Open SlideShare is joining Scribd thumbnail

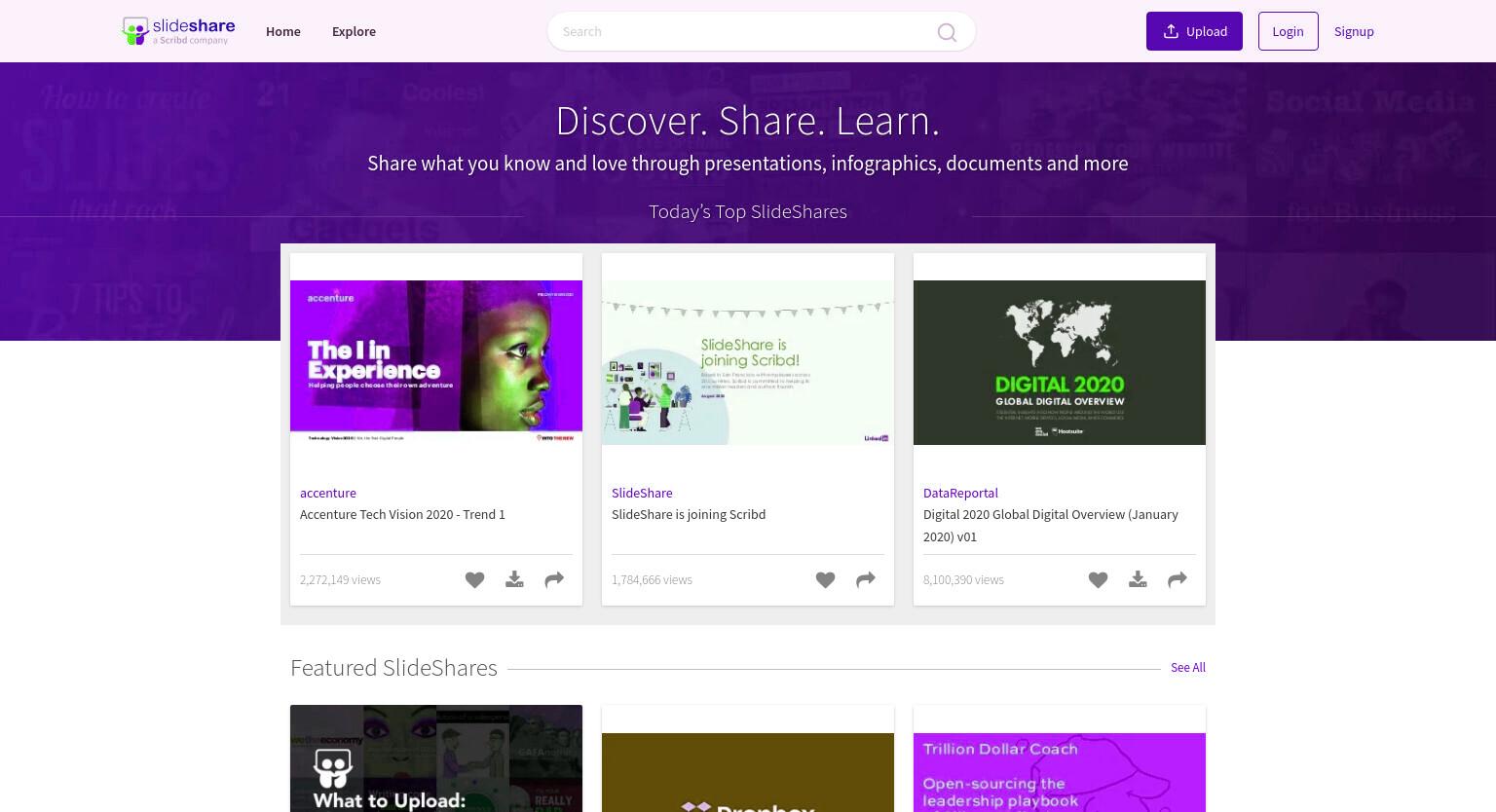(x=748, y=362)
